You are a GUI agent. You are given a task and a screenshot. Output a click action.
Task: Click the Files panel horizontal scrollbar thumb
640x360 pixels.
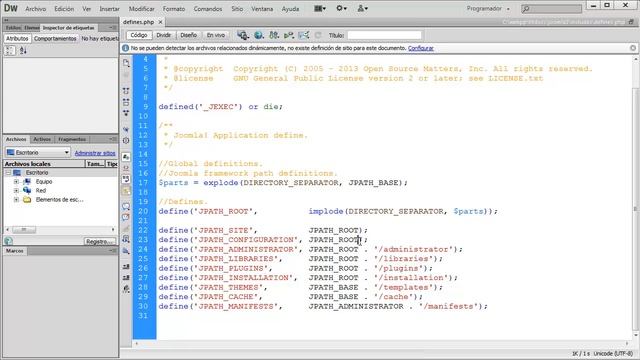24,230
